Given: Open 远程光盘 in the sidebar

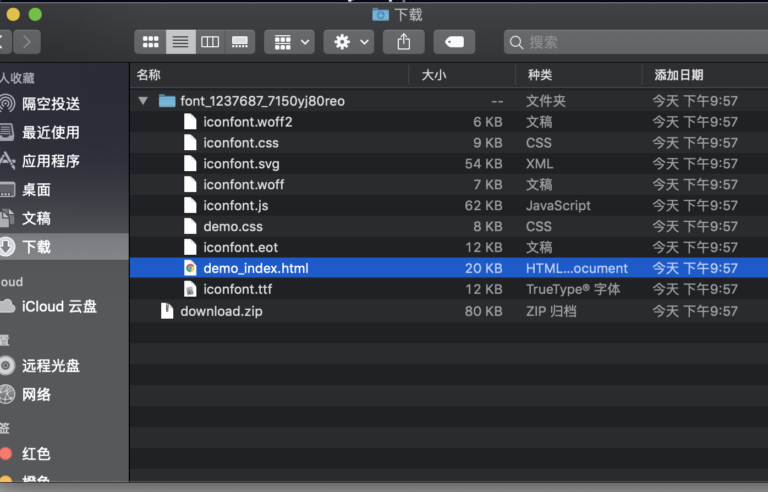Looking at the screenshot, I should point(51,366).
